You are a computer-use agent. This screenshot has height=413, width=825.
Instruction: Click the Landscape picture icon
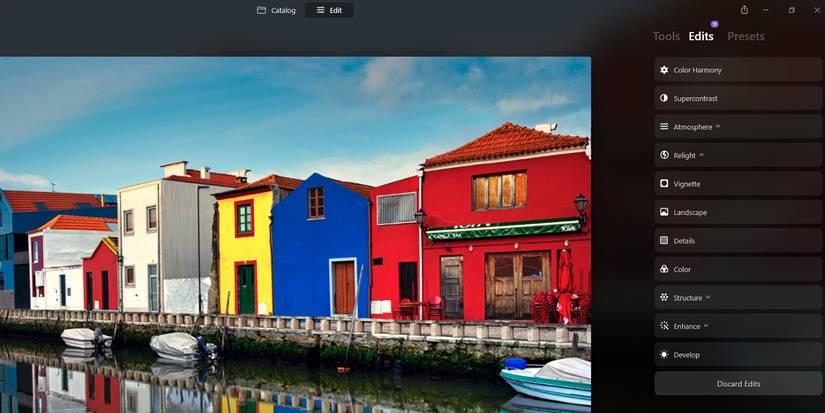pos(664,212)
